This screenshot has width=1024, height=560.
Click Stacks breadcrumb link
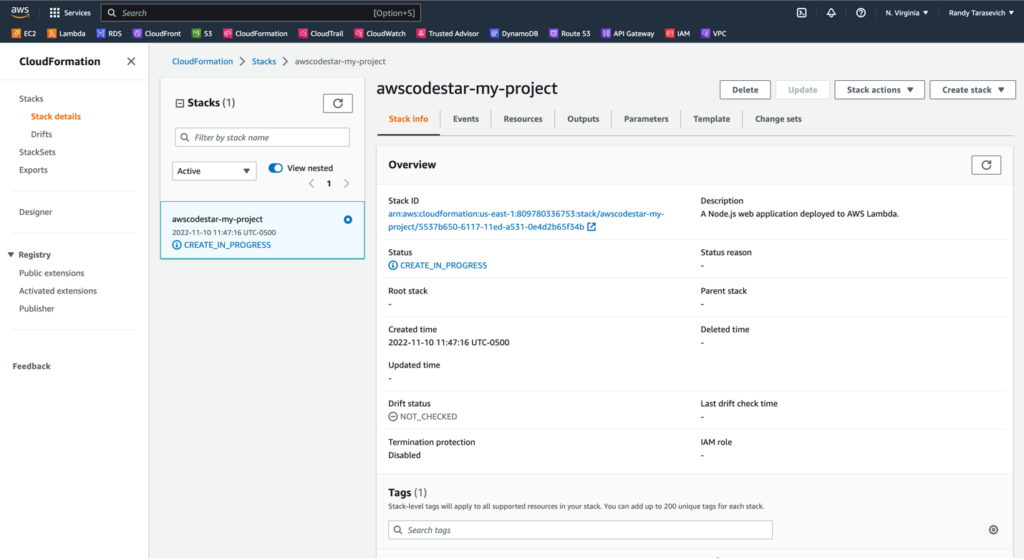[264, 61]
